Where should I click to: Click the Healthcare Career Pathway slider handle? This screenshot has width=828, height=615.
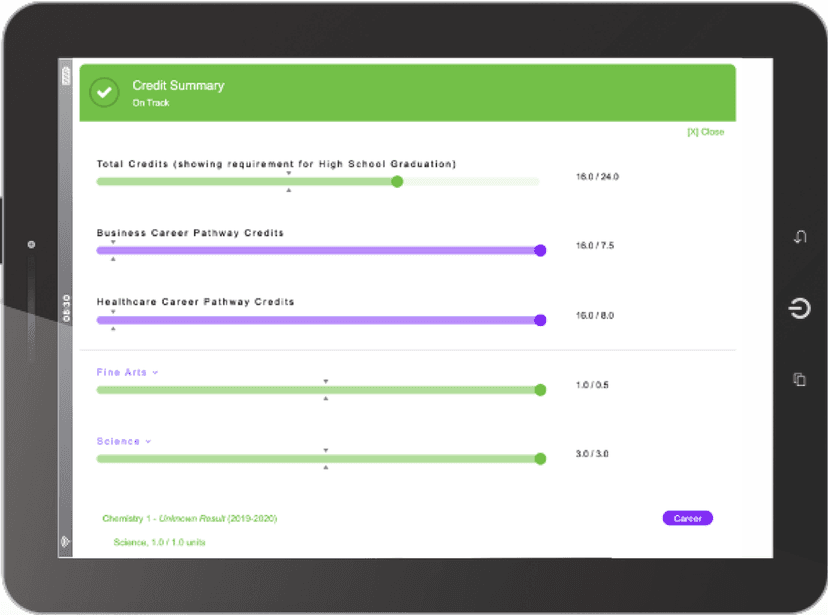(540, 320)
